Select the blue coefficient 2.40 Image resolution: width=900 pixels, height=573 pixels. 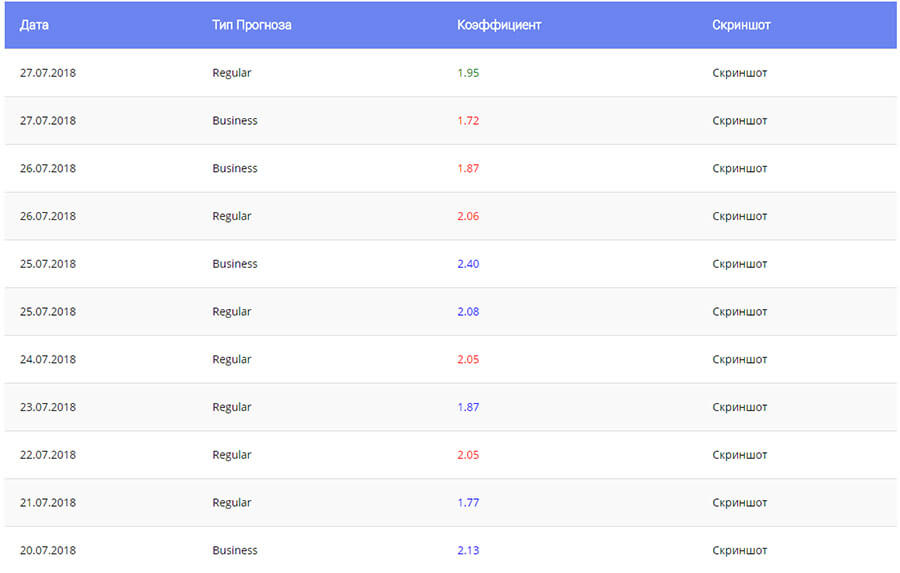468,264
